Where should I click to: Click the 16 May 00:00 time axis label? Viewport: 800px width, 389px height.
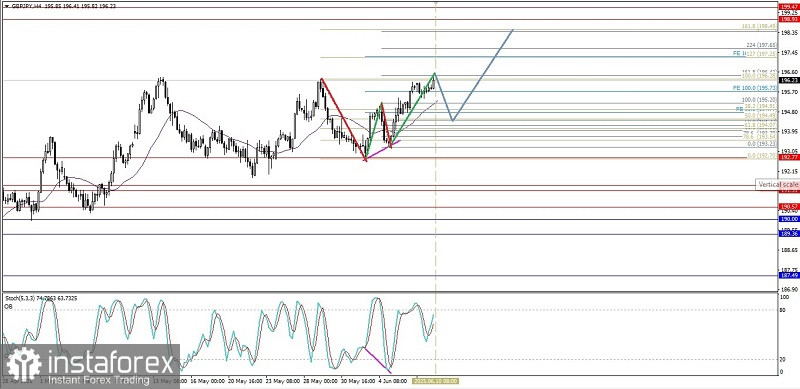point(208,381)
